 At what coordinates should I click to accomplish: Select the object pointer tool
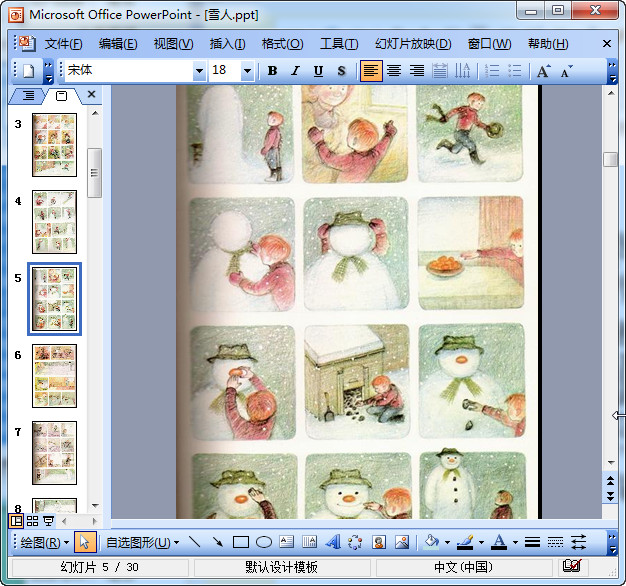85,542
